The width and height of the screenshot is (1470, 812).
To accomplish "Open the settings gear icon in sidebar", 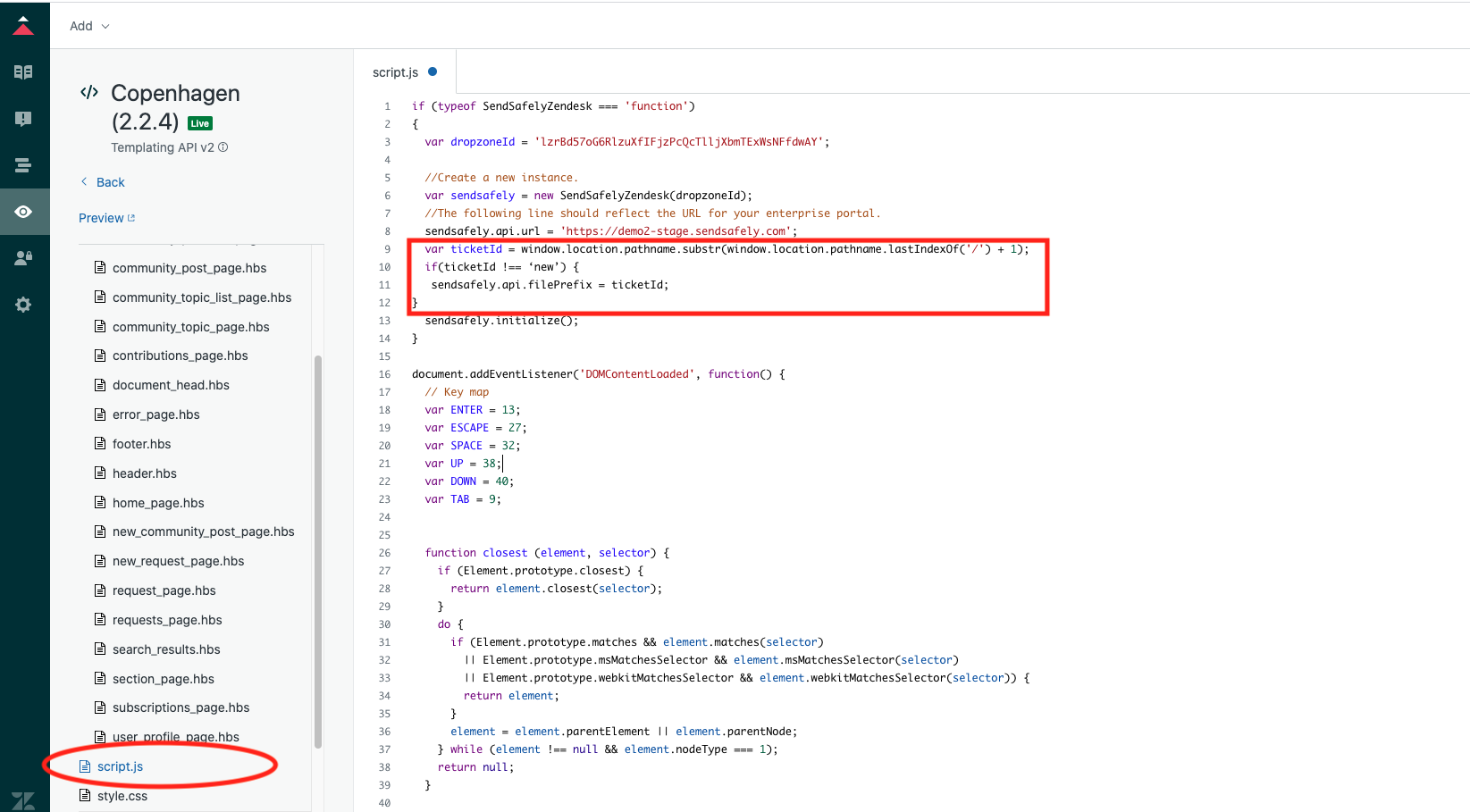I will pos(23,305).
